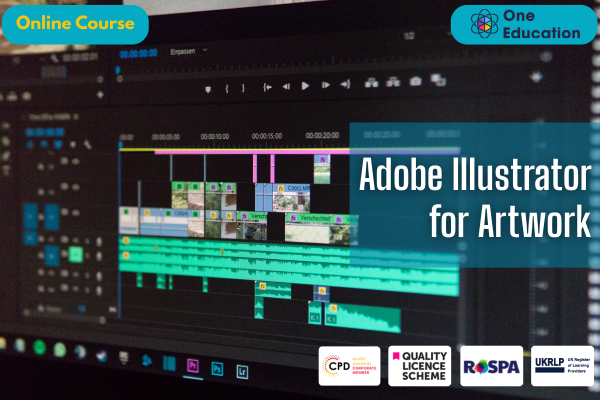Select the C0012 video clip on timeline
Image resolution: width=600 pixels, height=400 pixels.
pyautogui.click(x=294, y=187)
